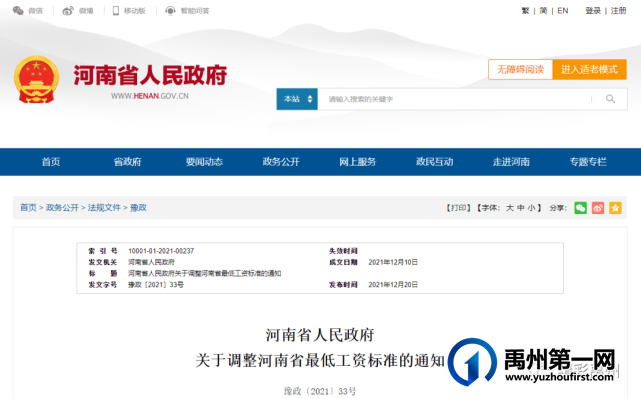Select 成文日期 value 2021年12月10日

393,262
